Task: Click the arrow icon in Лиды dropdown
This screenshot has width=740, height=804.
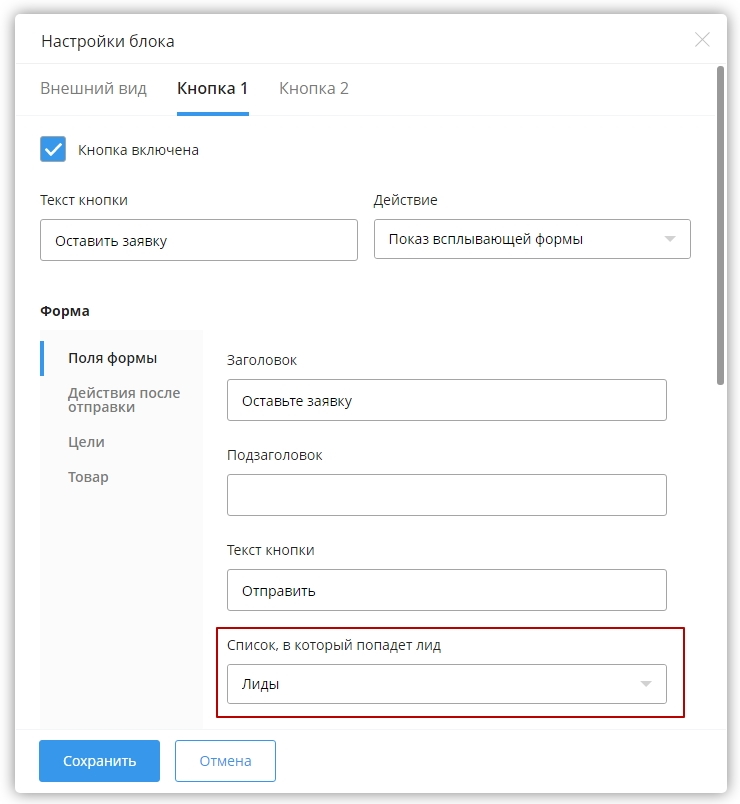Action: coord(646,684)
